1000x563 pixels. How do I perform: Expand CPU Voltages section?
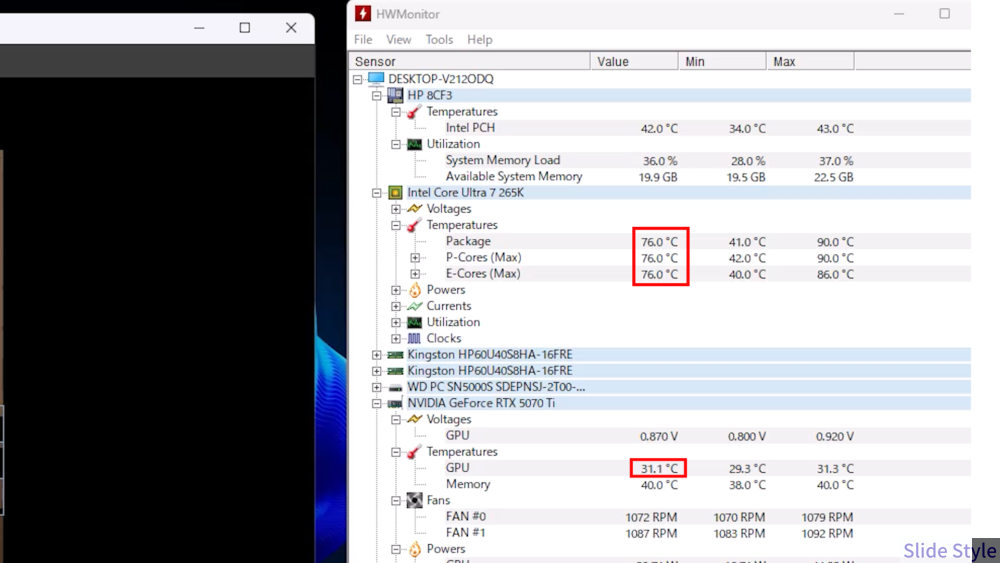coord(396,209)
